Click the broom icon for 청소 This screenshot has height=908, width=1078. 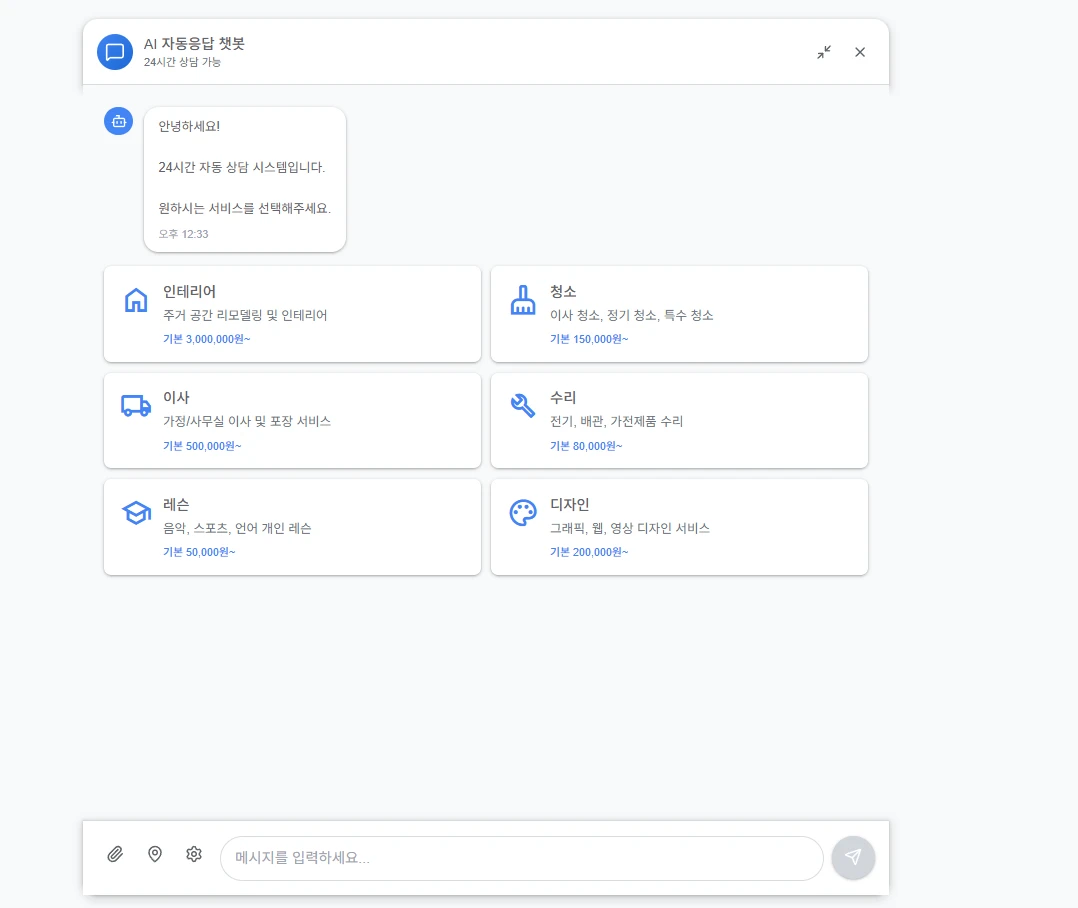tap(523, 300)
